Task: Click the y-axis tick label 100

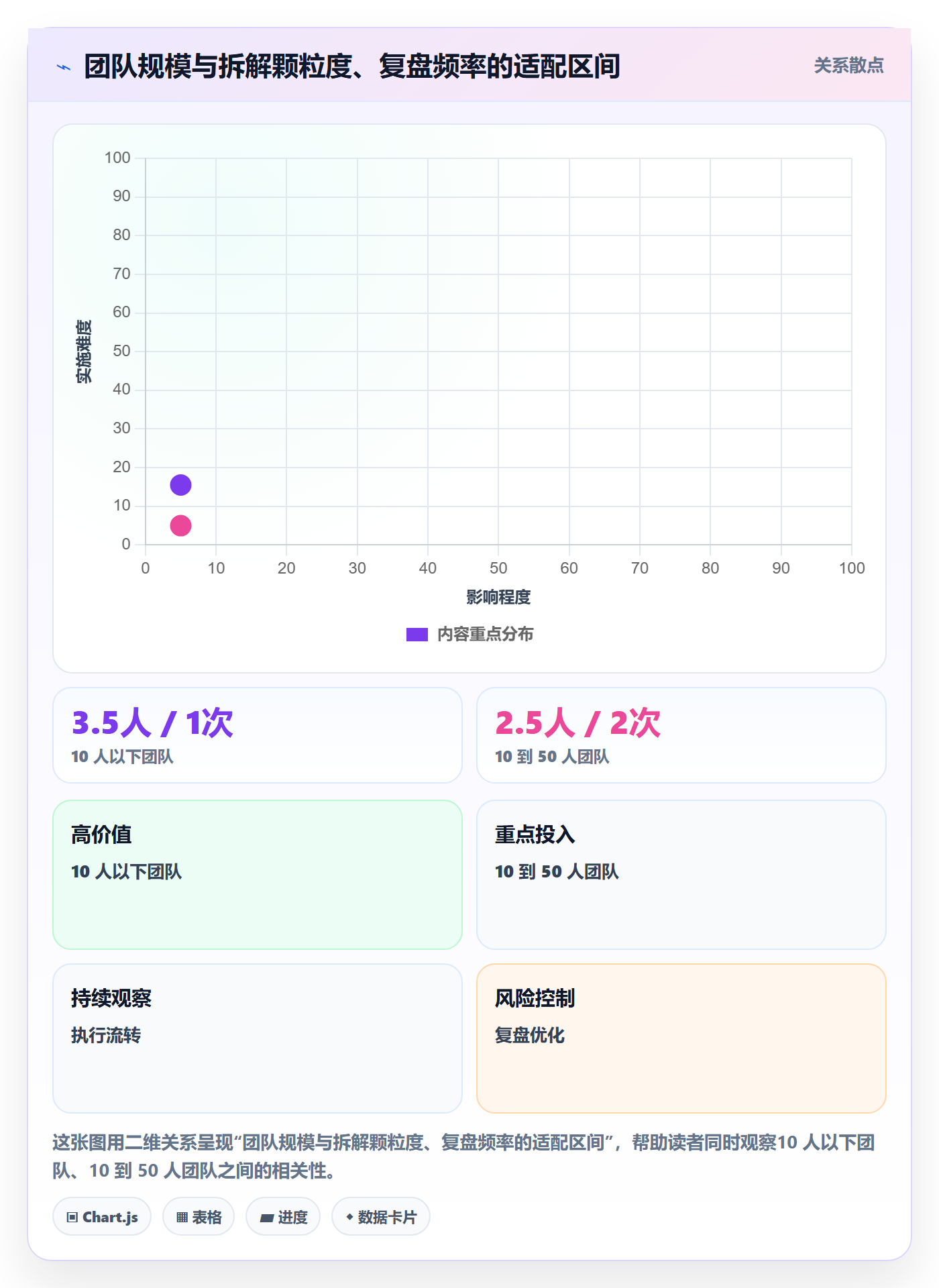Action: [117, 158]
